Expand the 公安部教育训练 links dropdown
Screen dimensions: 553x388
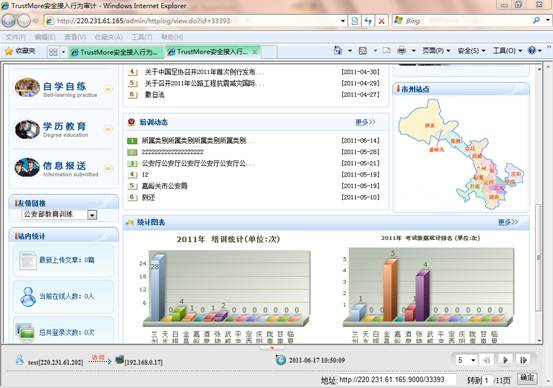[92, 214]
